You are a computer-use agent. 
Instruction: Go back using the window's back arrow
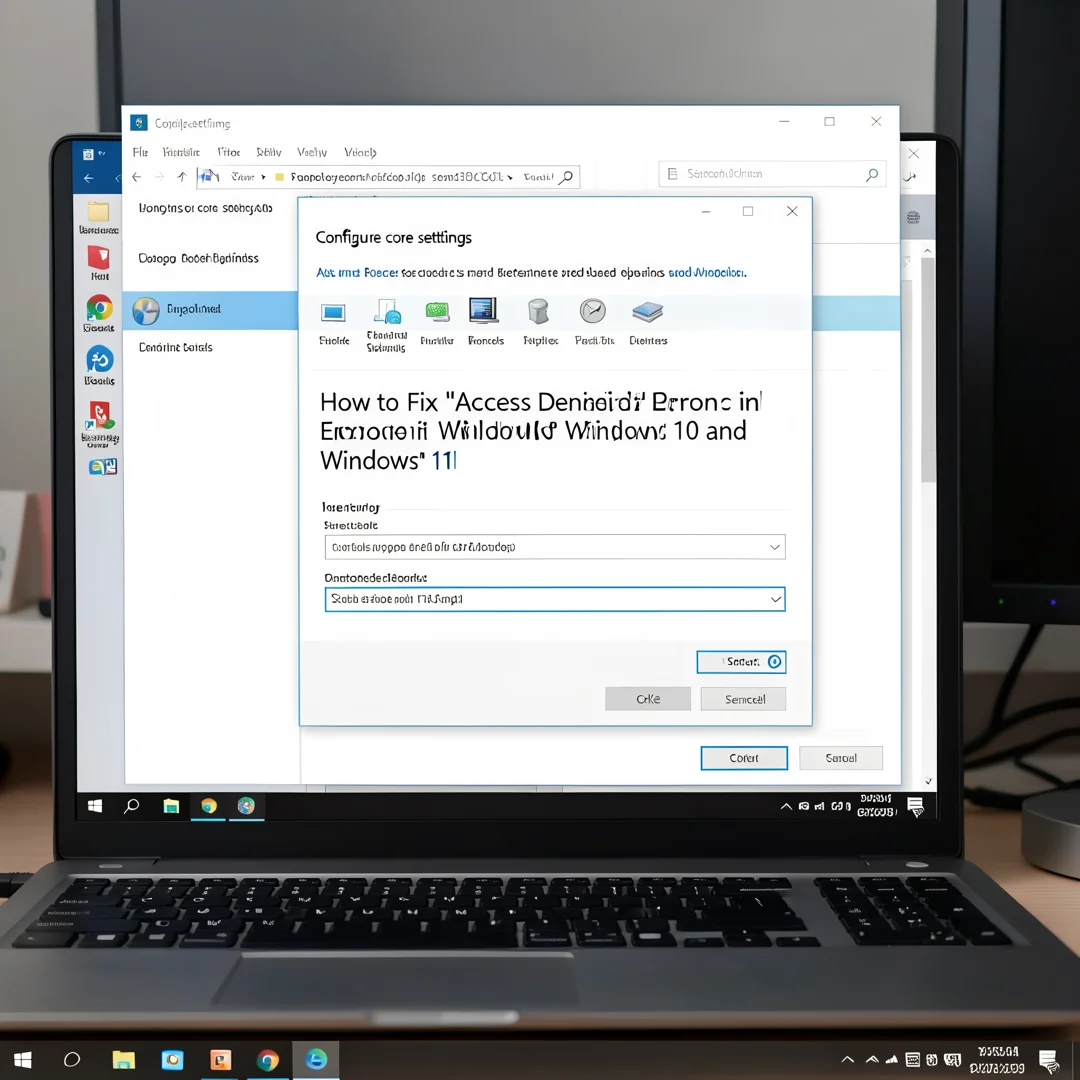point(136,177)
